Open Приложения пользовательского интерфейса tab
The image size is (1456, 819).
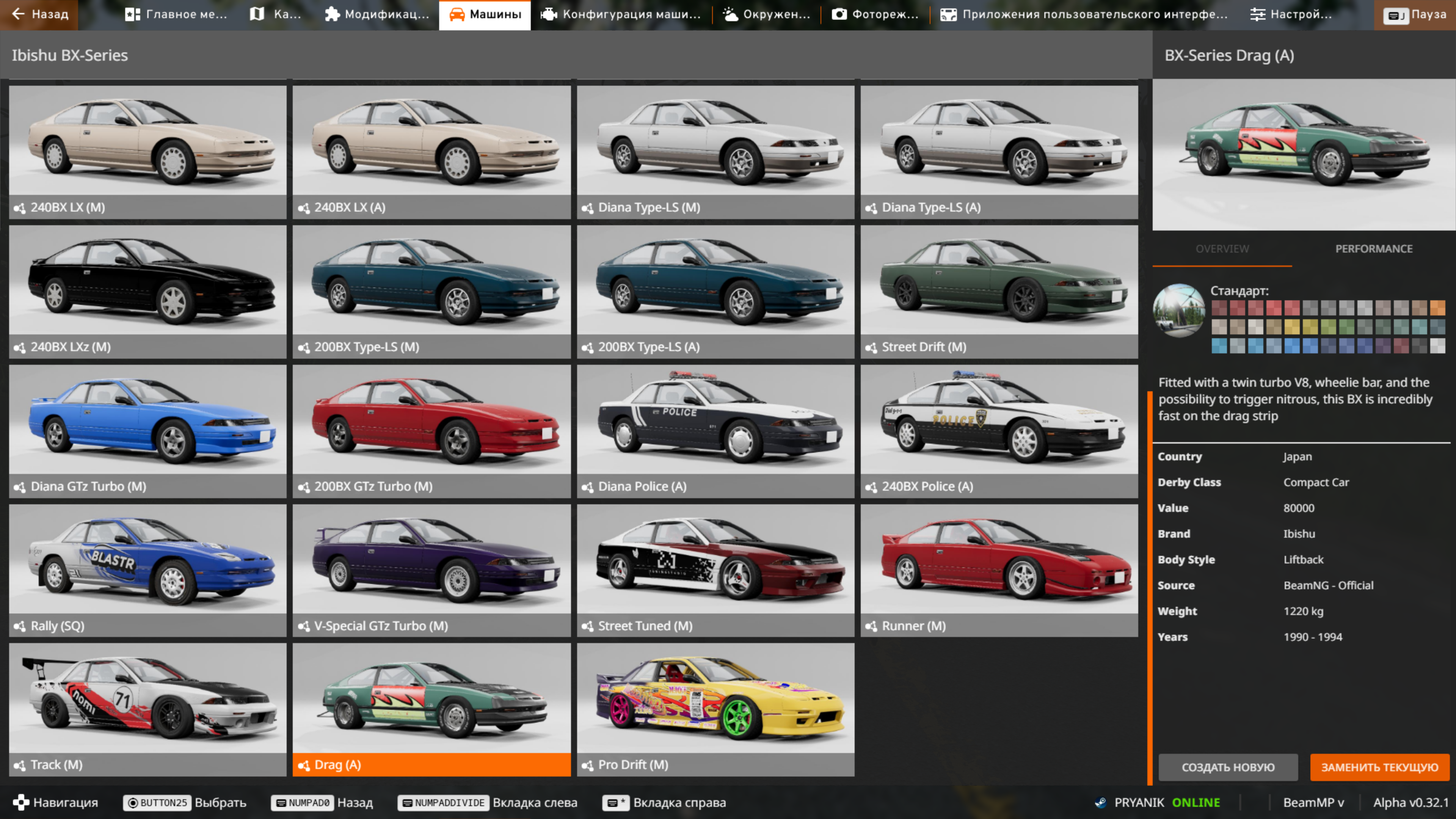point(1084,14)
